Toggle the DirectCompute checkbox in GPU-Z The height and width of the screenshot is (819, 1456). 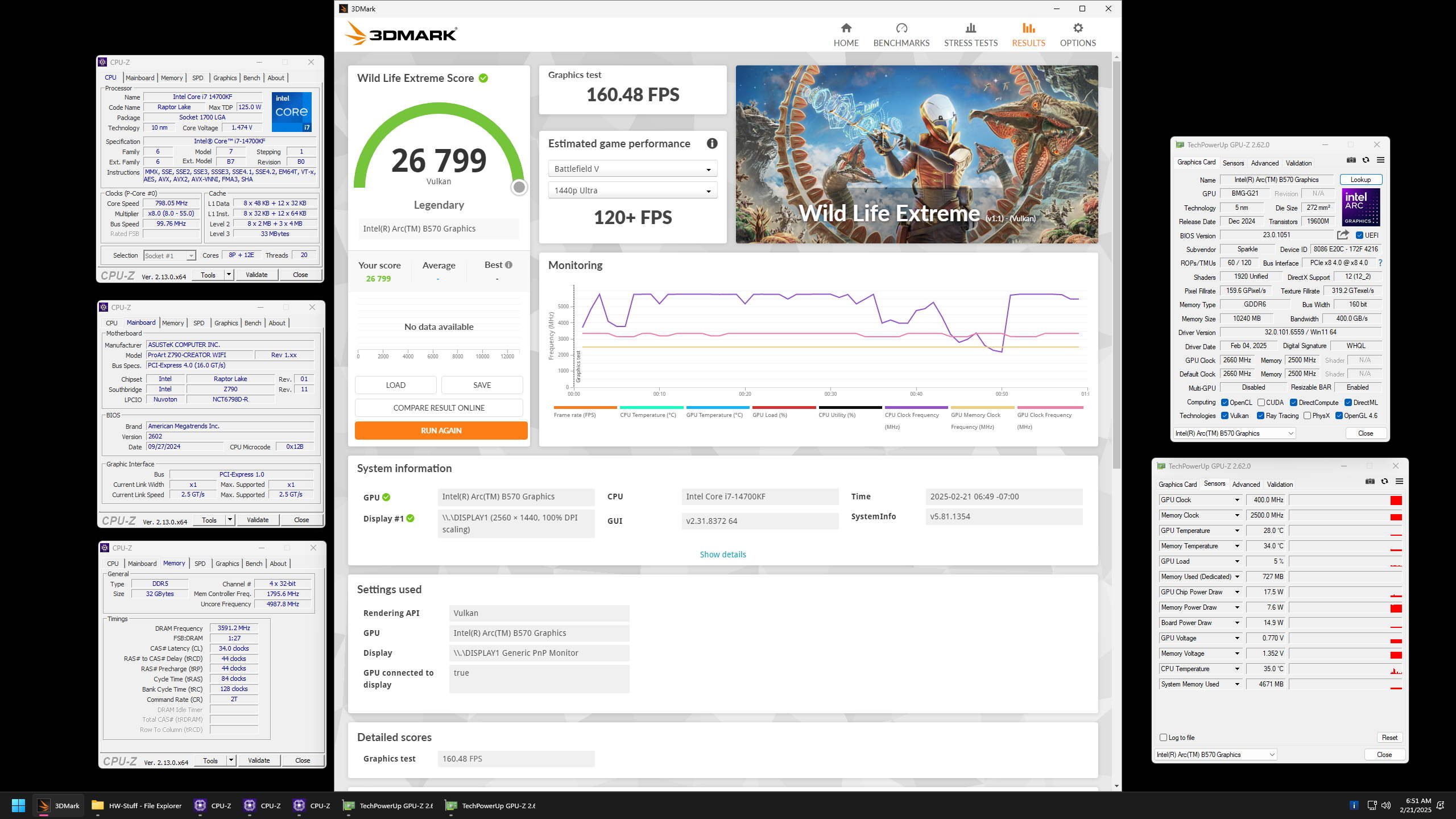point(1293,402)
